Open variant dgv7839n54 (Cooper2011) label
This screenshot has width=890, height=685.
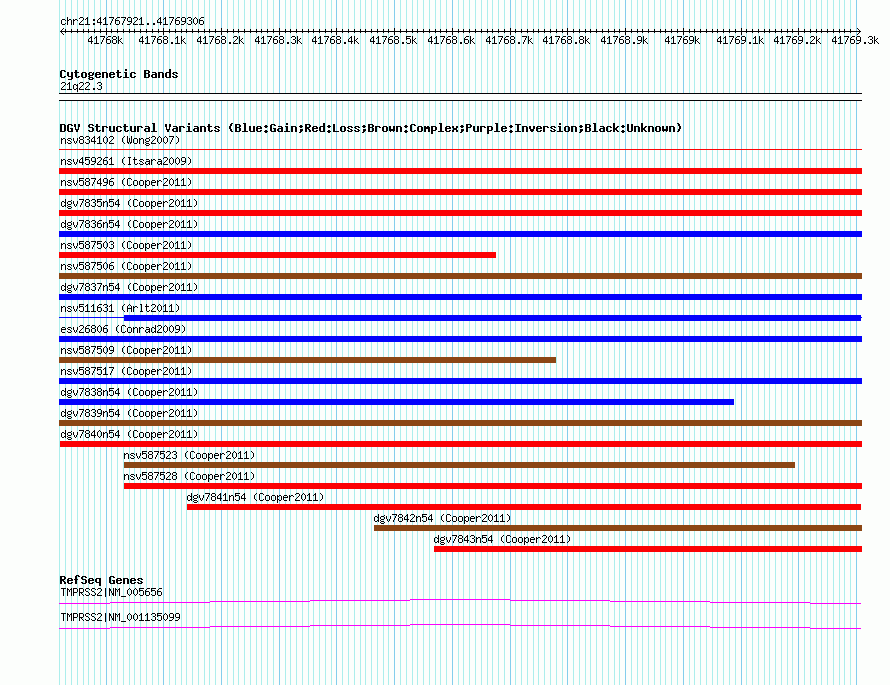pos(129,413)
